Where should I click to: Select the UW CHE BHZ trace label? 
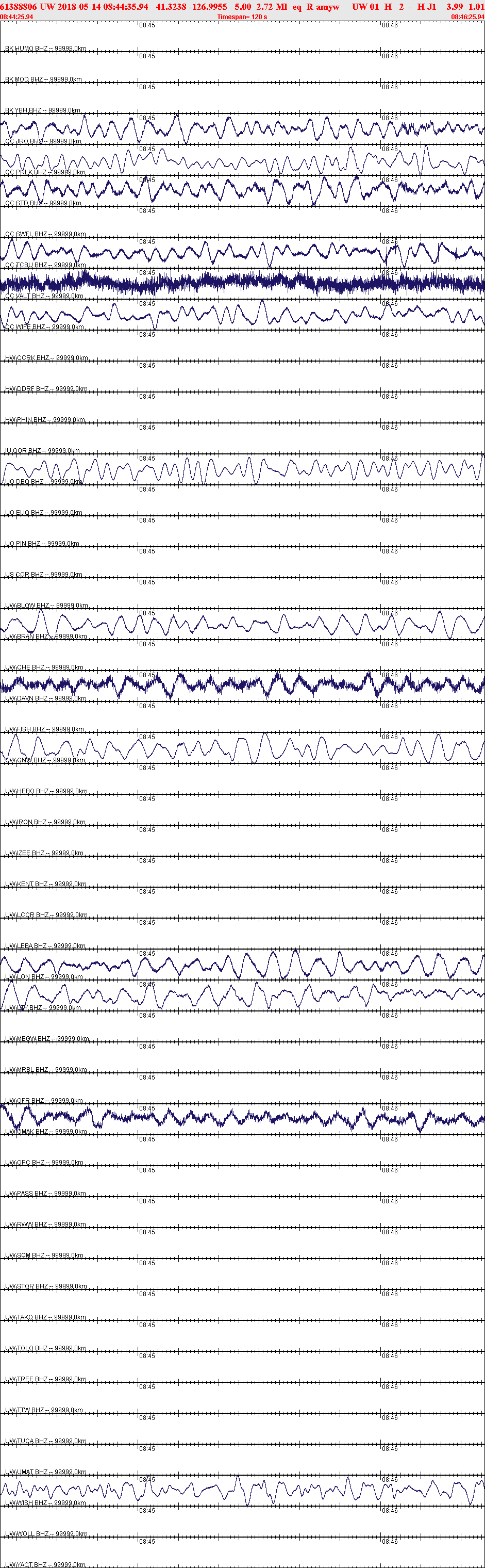tap(44, 667)
